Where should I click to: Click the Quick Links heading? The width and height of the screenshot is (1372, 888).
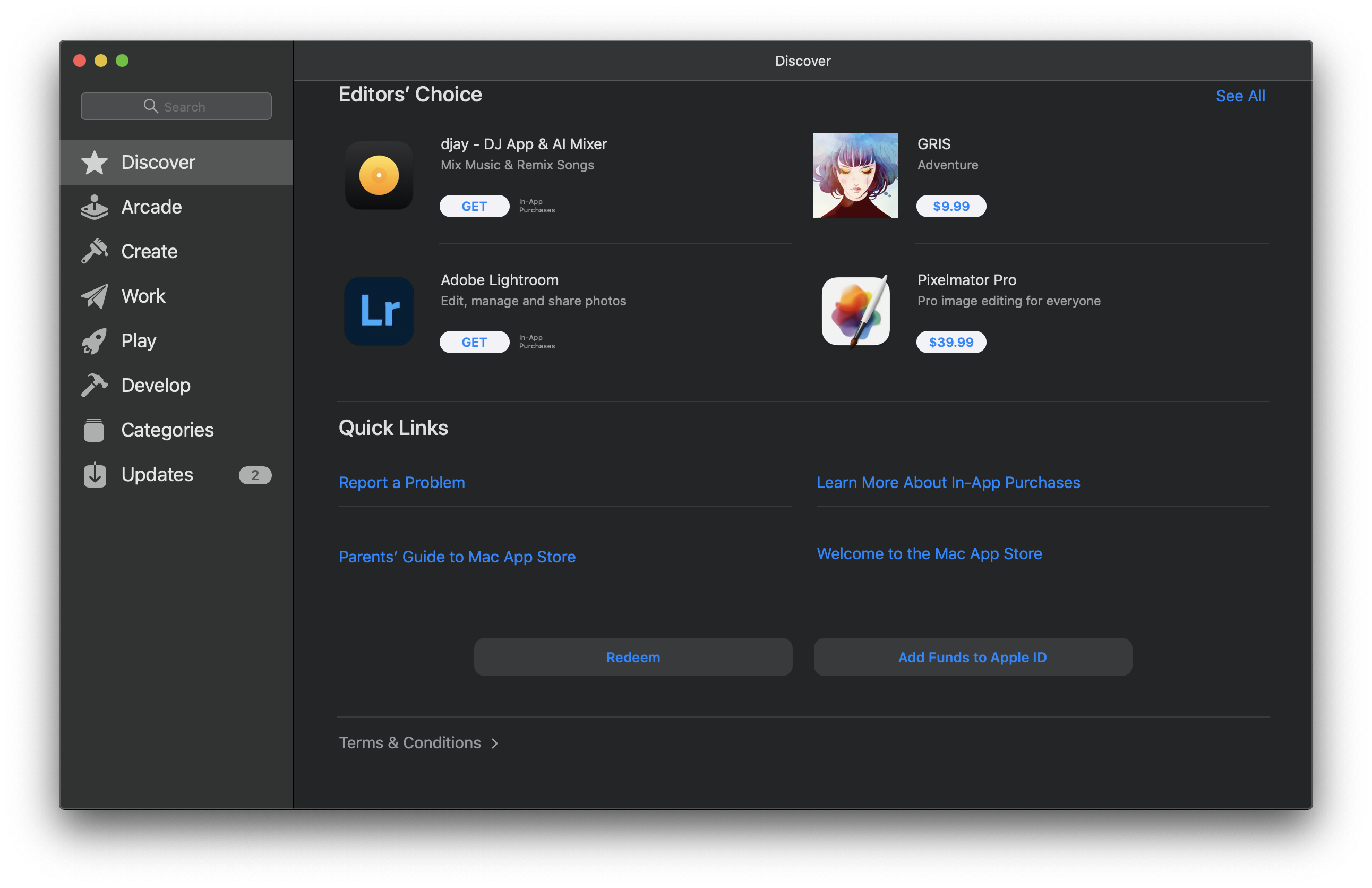pos(393,428)
